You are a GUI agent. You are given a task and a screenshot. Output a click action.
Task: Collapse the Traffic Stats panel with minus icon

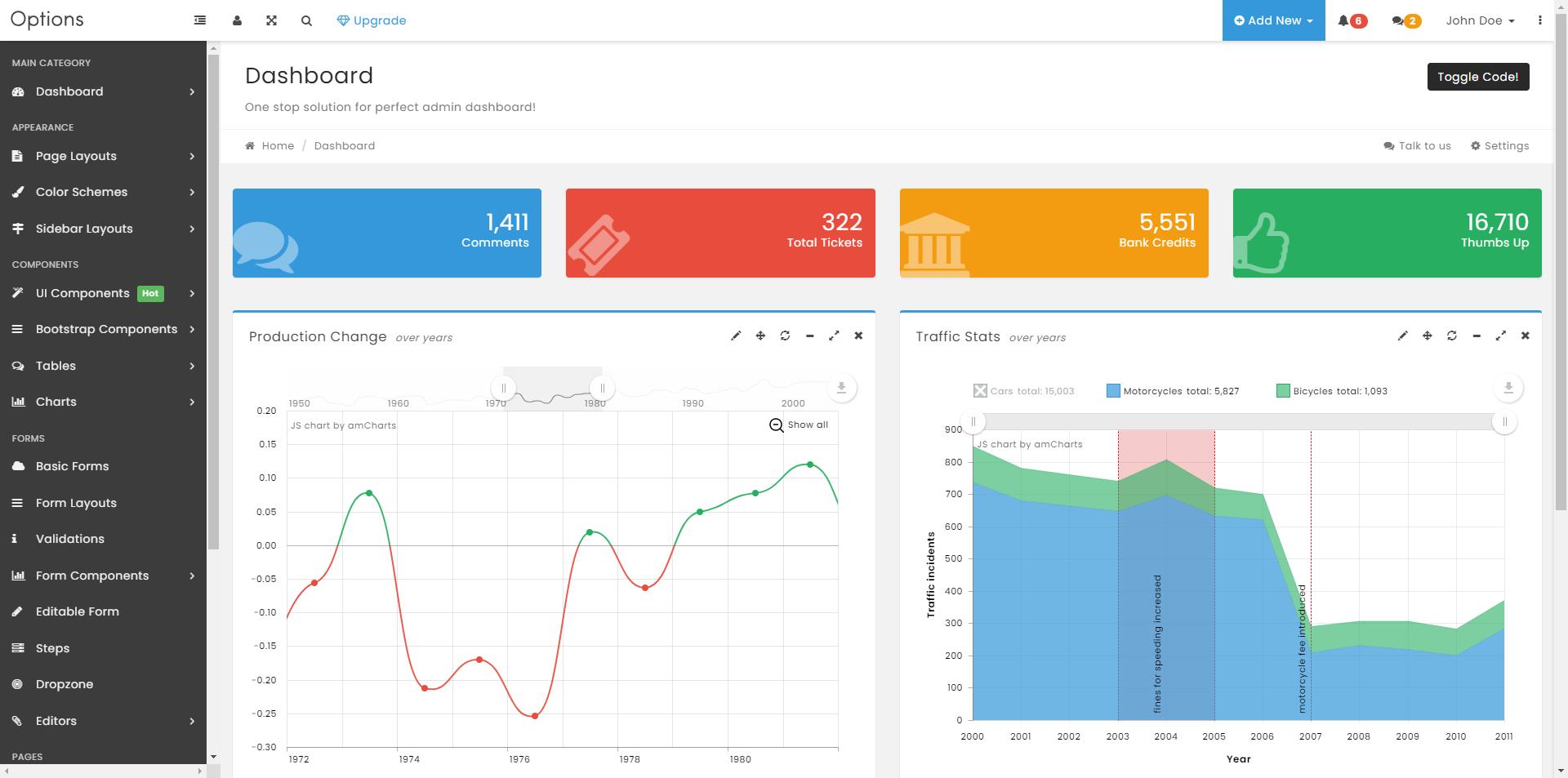click(1477, 336)
